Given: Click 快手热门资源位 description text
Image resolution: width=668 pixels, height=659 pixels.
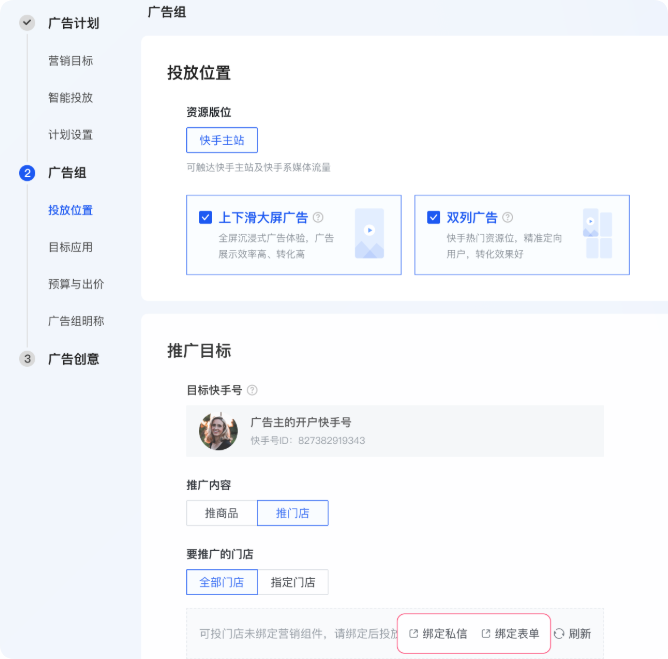Looking at the screenshot, I should click(x=504, y=246).
